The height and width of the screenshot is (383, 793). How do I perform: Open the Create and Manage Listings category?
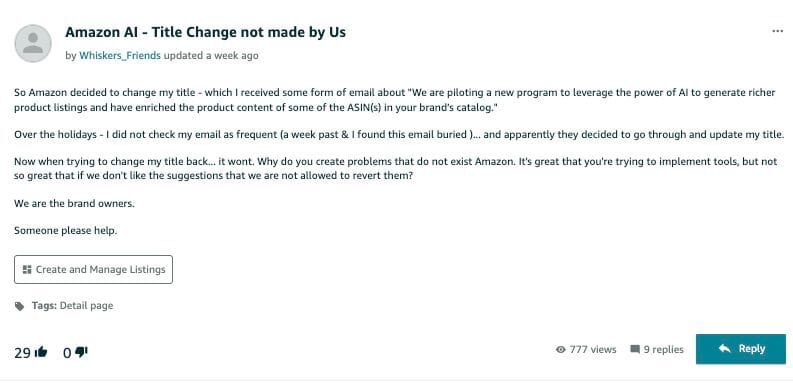click(94, 269)
